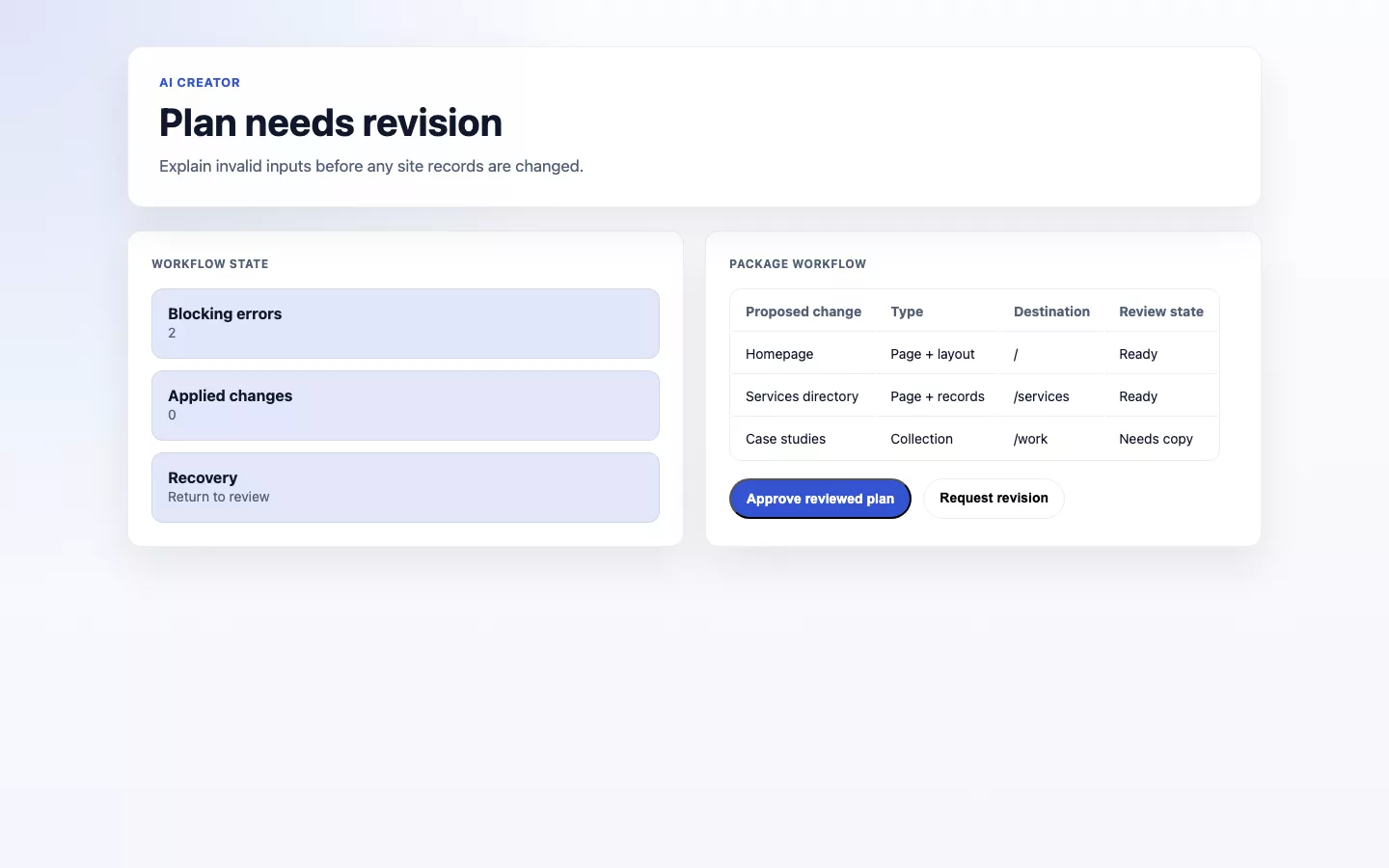Click the /work destination cell
1389x868 pixels.
[x=1030, y=439]
